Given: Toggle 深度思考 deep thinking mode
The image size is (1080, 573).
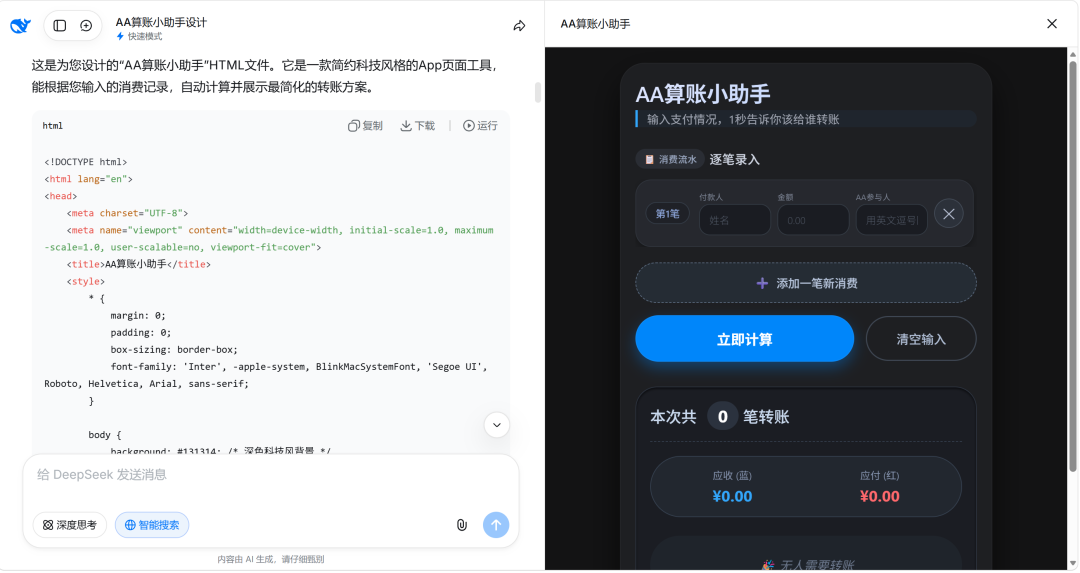Looking at the screenshot, I should coord(70,525).
